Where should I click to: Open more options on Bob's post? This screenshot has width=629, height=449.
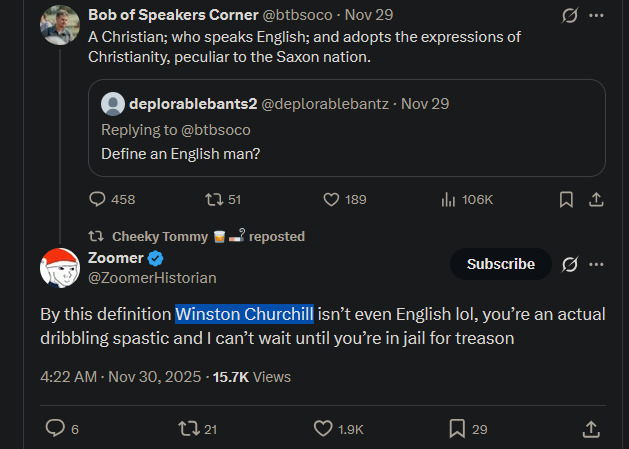coord(597,16)
